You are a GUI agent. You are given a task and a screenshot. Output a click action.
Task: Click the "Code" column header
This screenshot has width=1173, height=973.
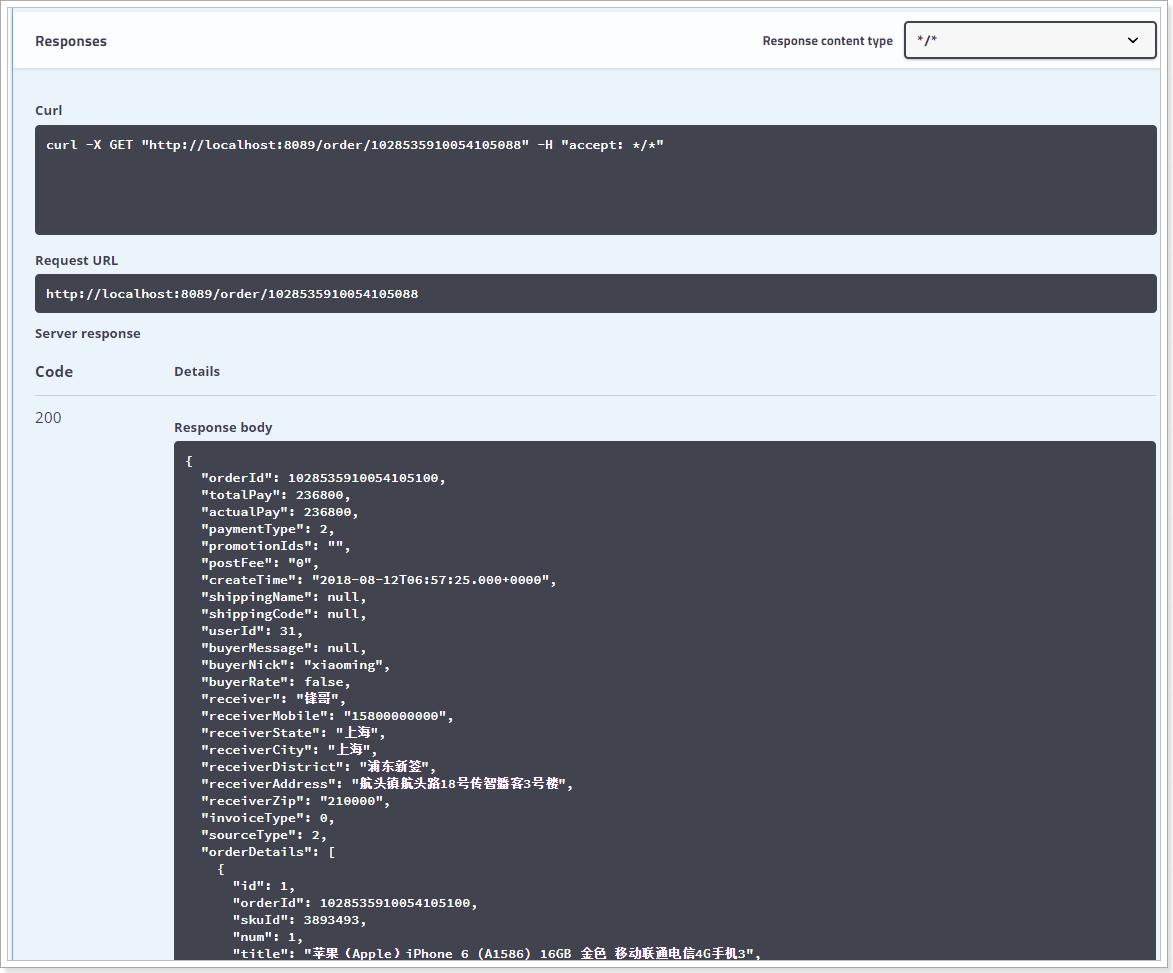pos(54,372)
